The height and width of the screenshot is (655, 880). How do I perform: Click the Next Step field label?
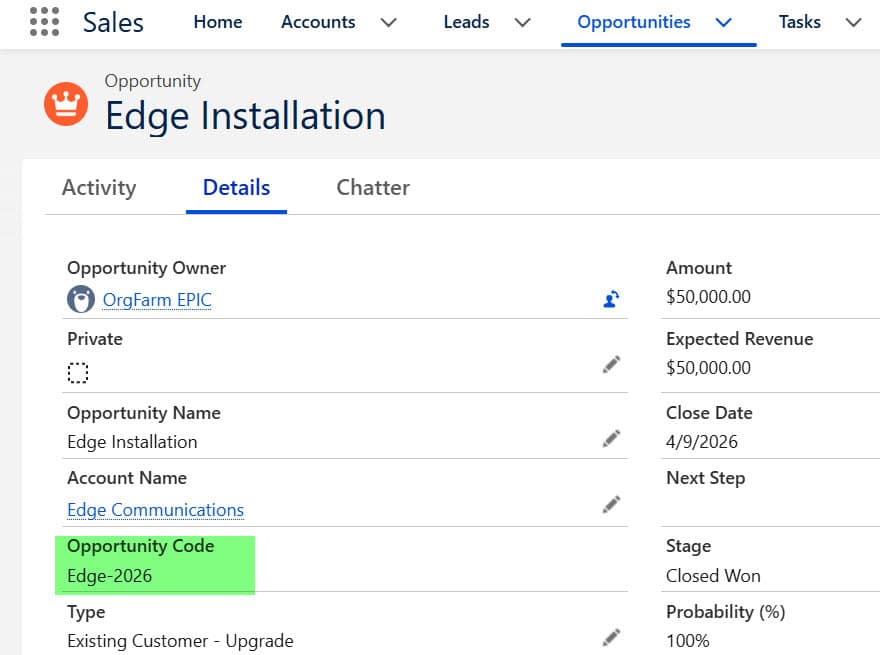tap(705, 478)
